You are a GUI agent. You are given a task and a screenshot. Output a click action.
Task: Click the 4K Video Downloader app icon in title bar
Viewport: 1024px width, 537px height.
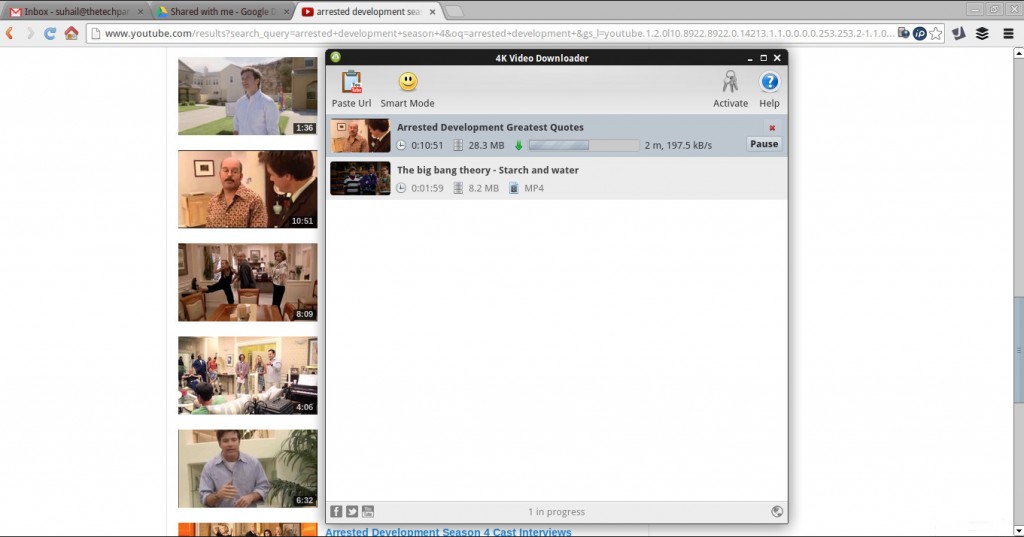click(336, 57)
